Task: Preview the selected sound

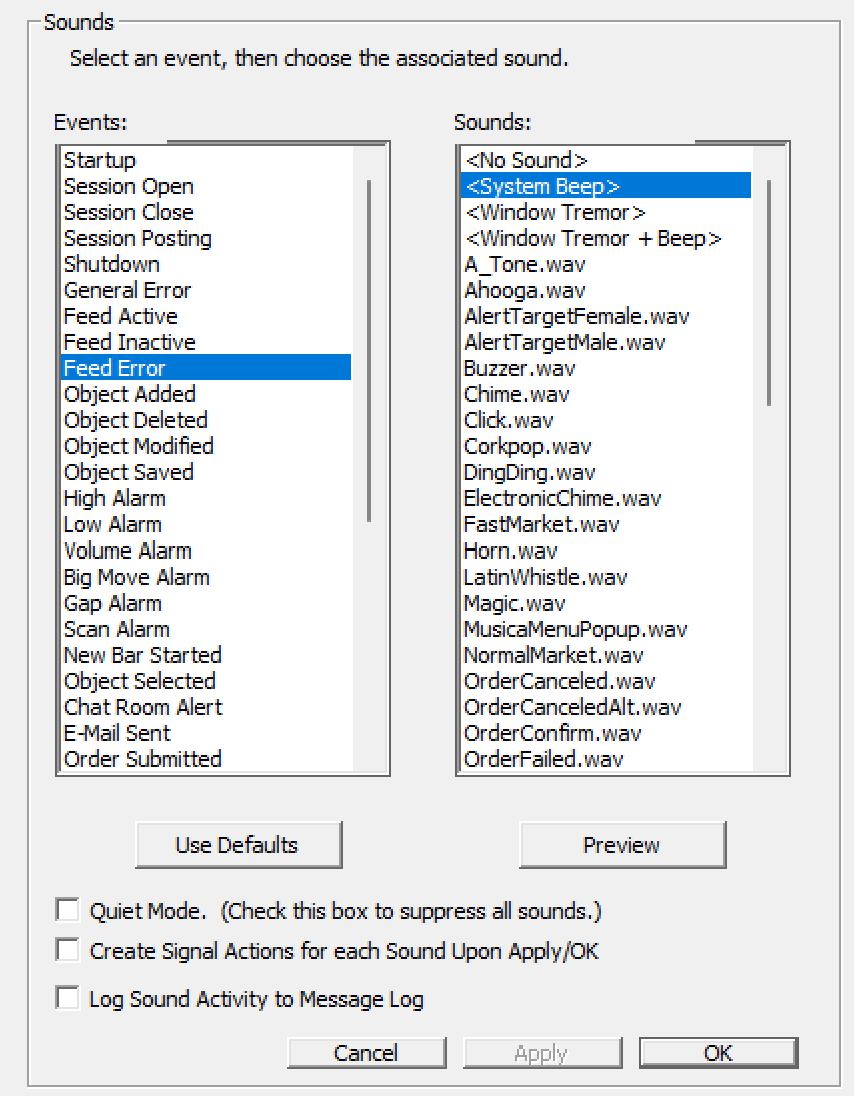Action: click(622, 844)
